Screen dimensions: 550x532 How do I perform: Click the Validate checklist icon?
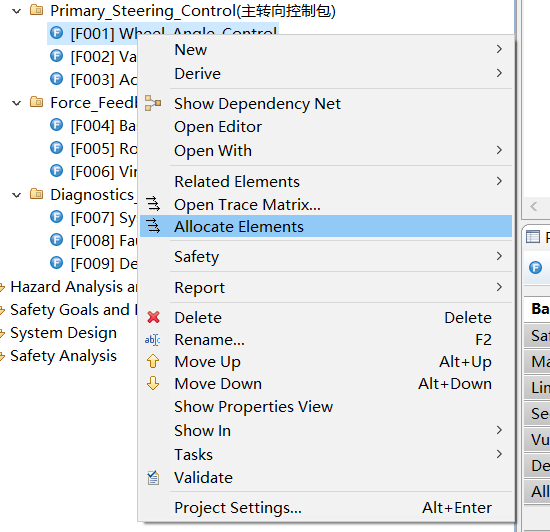click(x=153, y=477)
